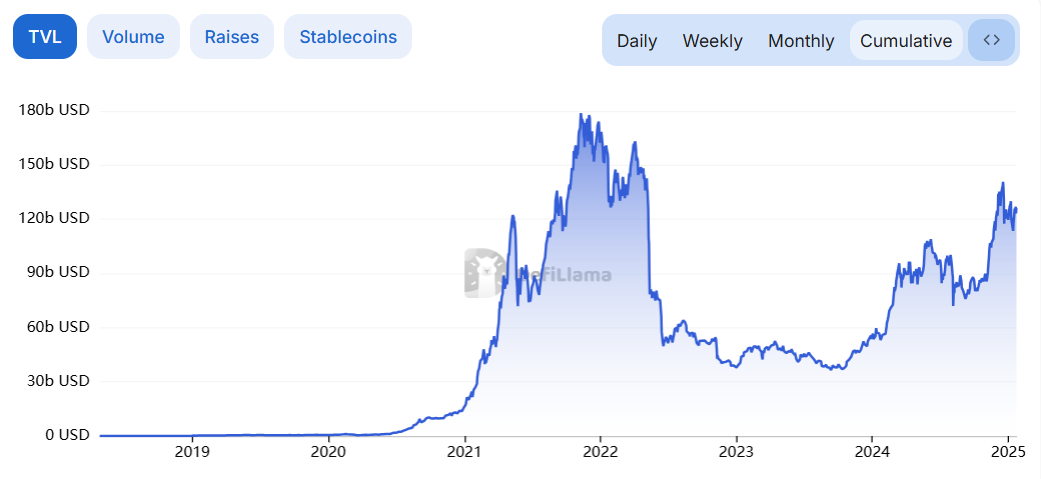This screenshot has width=1041, height=479.
Task: Click the 2025 x-axis label
Action: [x=1007, y=451]
